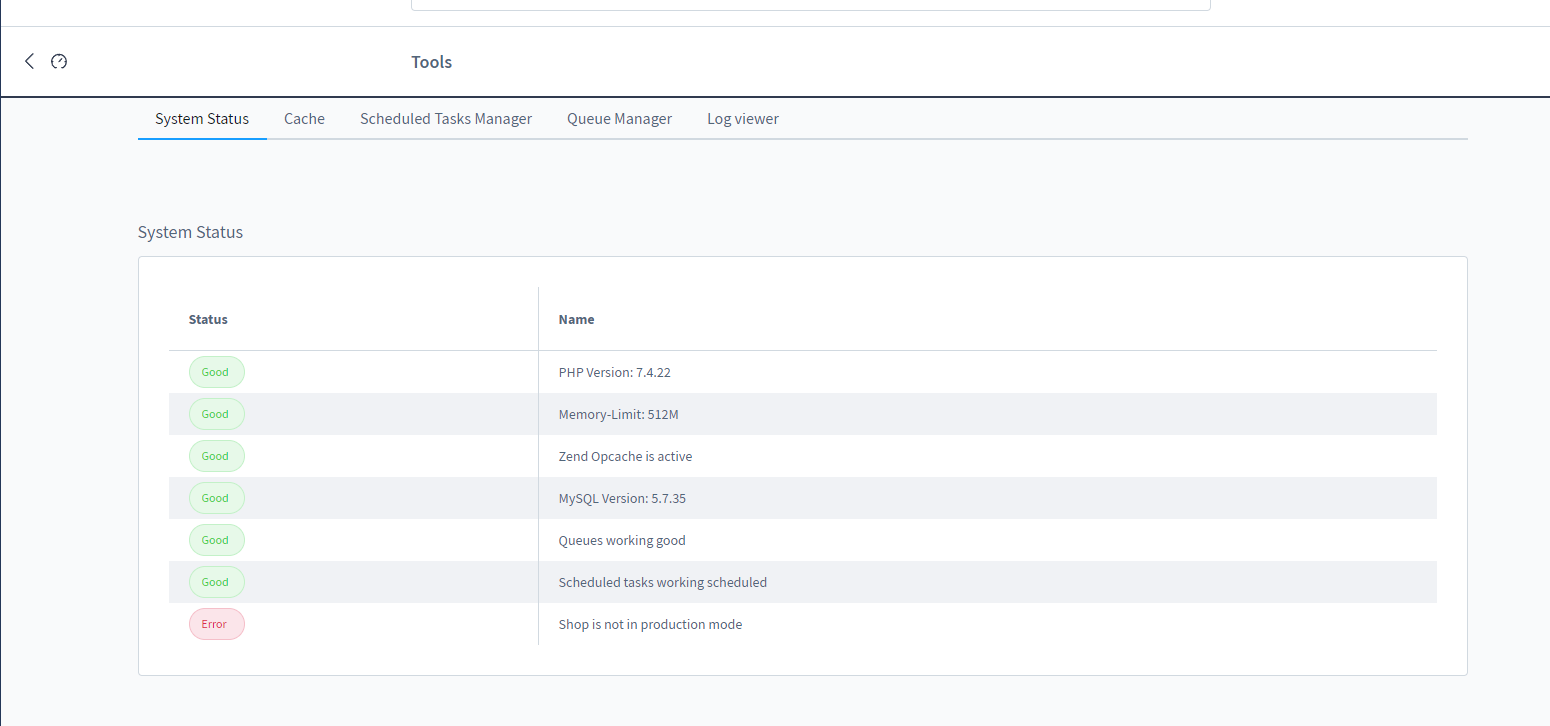Click the 'PHP Version: 7.4.22' entry
This screenshot has height=726, width=1550.
pos(614,372)
